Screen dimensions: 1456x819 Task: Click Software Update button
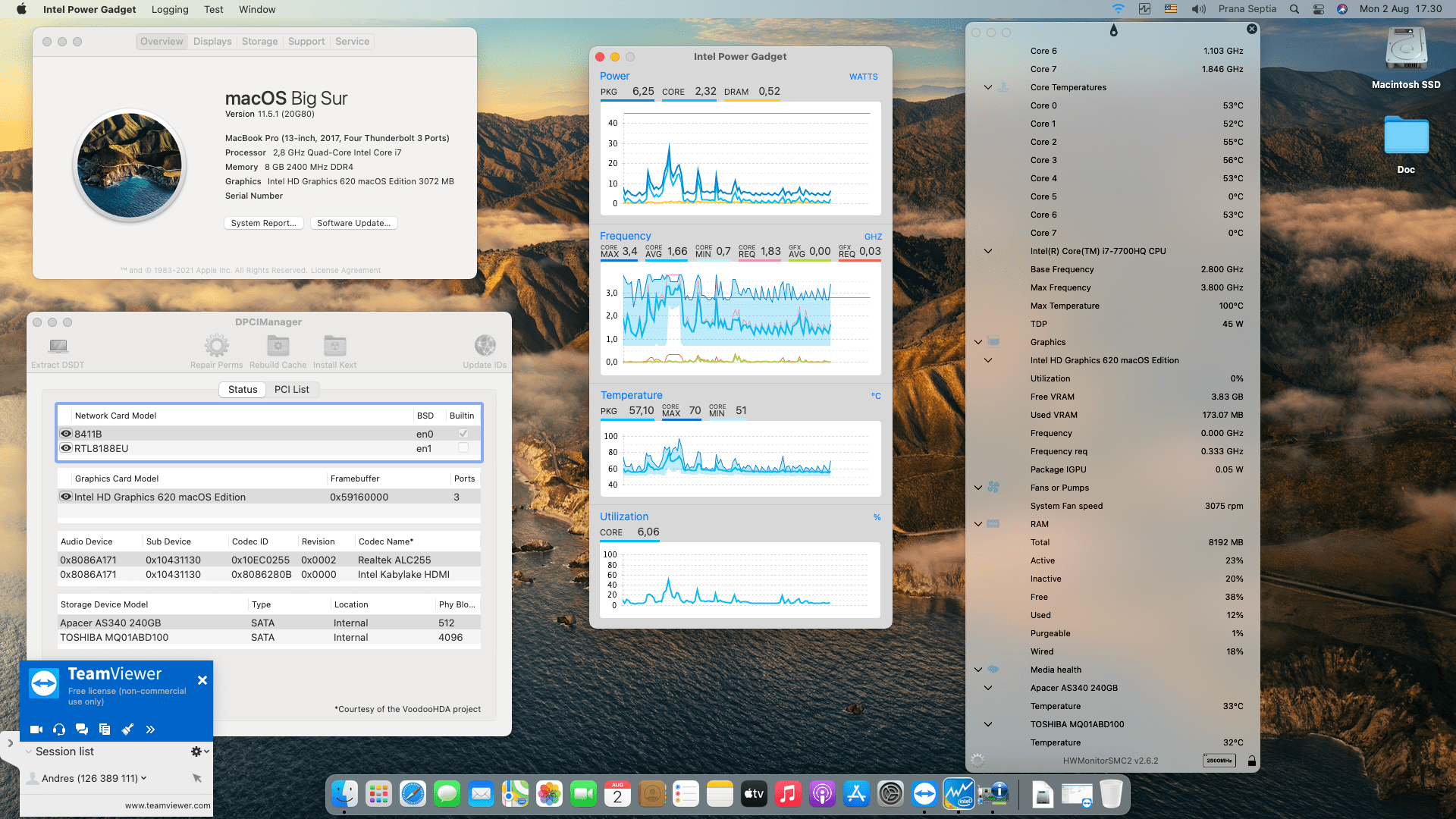click(354, 223)
